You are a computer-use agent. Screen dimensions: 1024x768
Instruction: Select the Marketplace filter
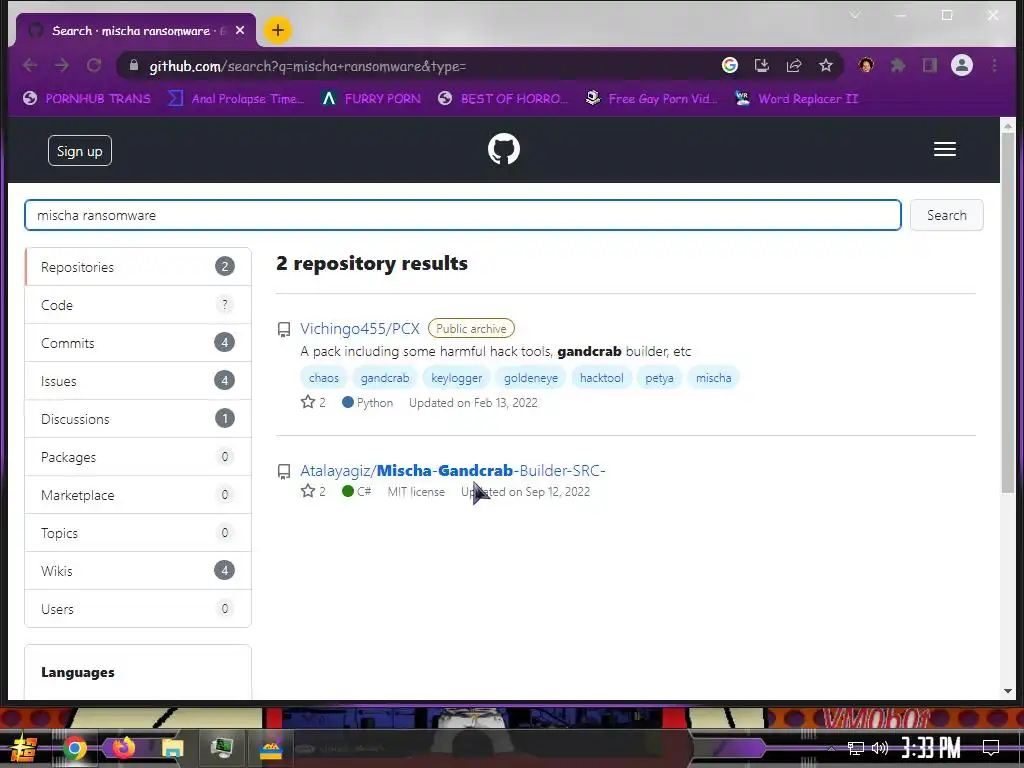click(138, 494)
